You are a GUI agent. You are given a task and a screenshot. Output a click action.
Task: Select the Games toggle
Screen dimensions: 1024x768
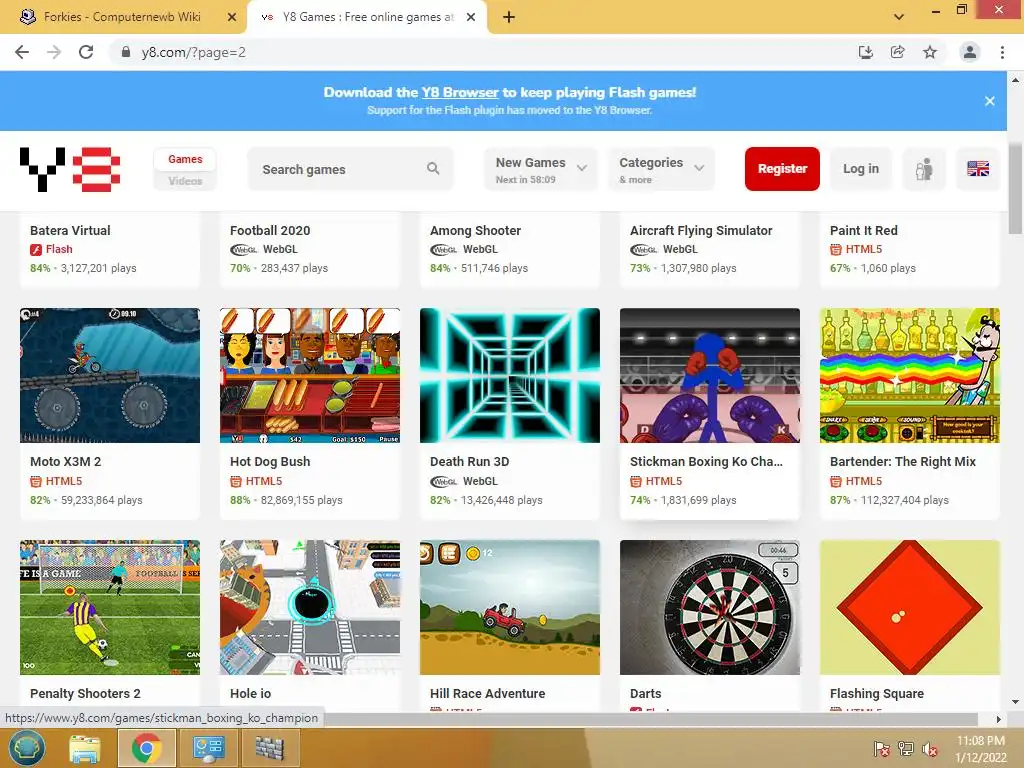pos(185,159)
